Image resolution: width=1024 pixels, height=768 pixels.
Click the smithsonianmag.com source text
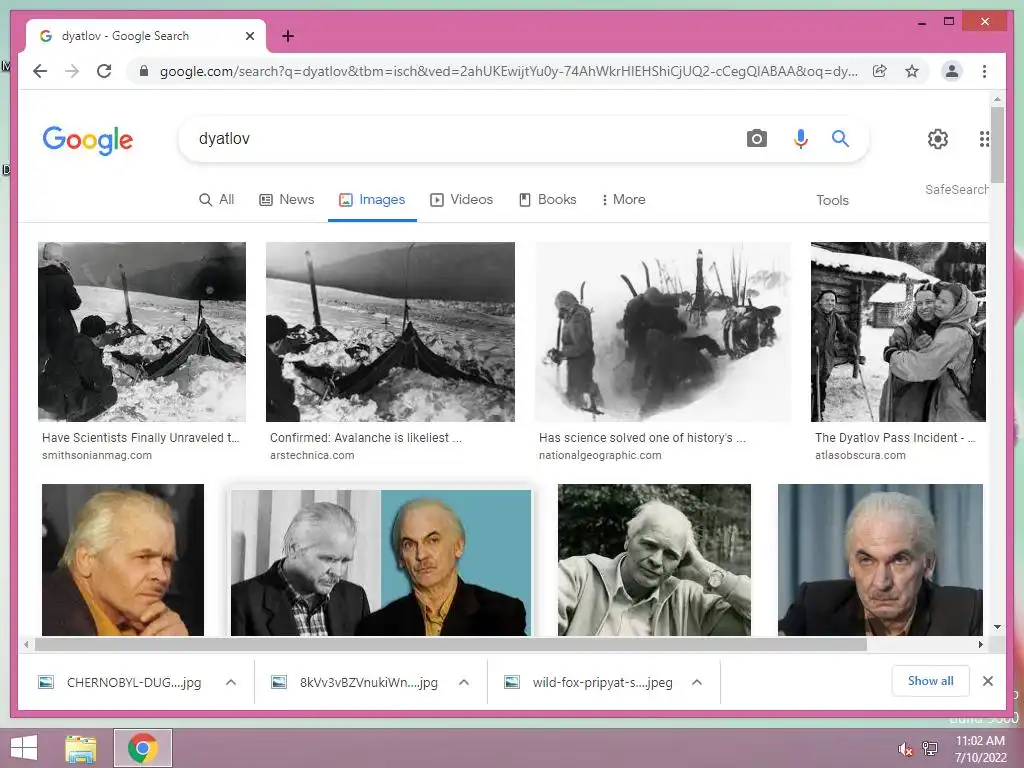tap(97, 455)
